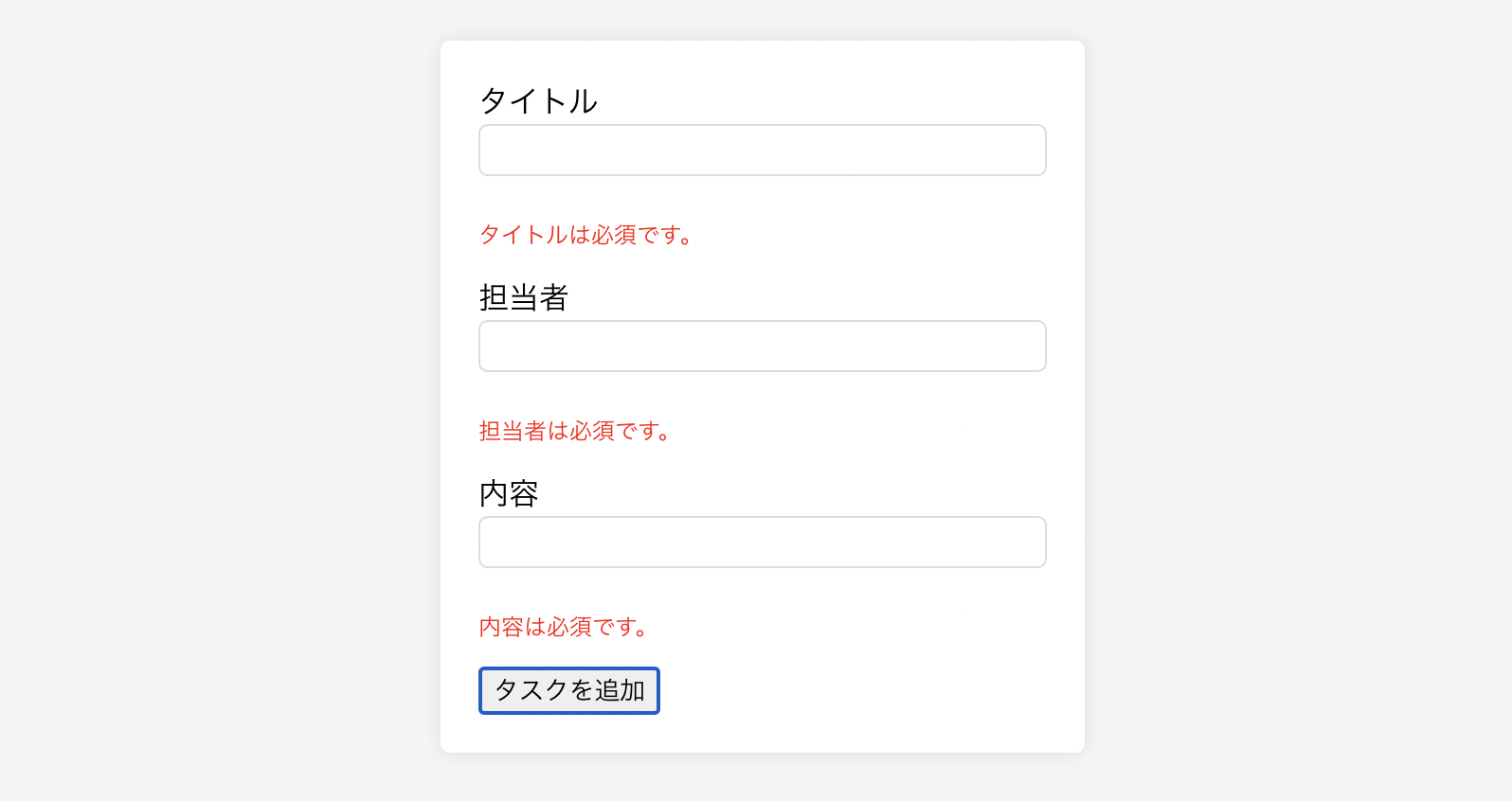The height and width of the screenshot is (801, 1512).
Task: Click the タイトルは必須です error message
Action: pyautogui.click(x=585, y=236)
